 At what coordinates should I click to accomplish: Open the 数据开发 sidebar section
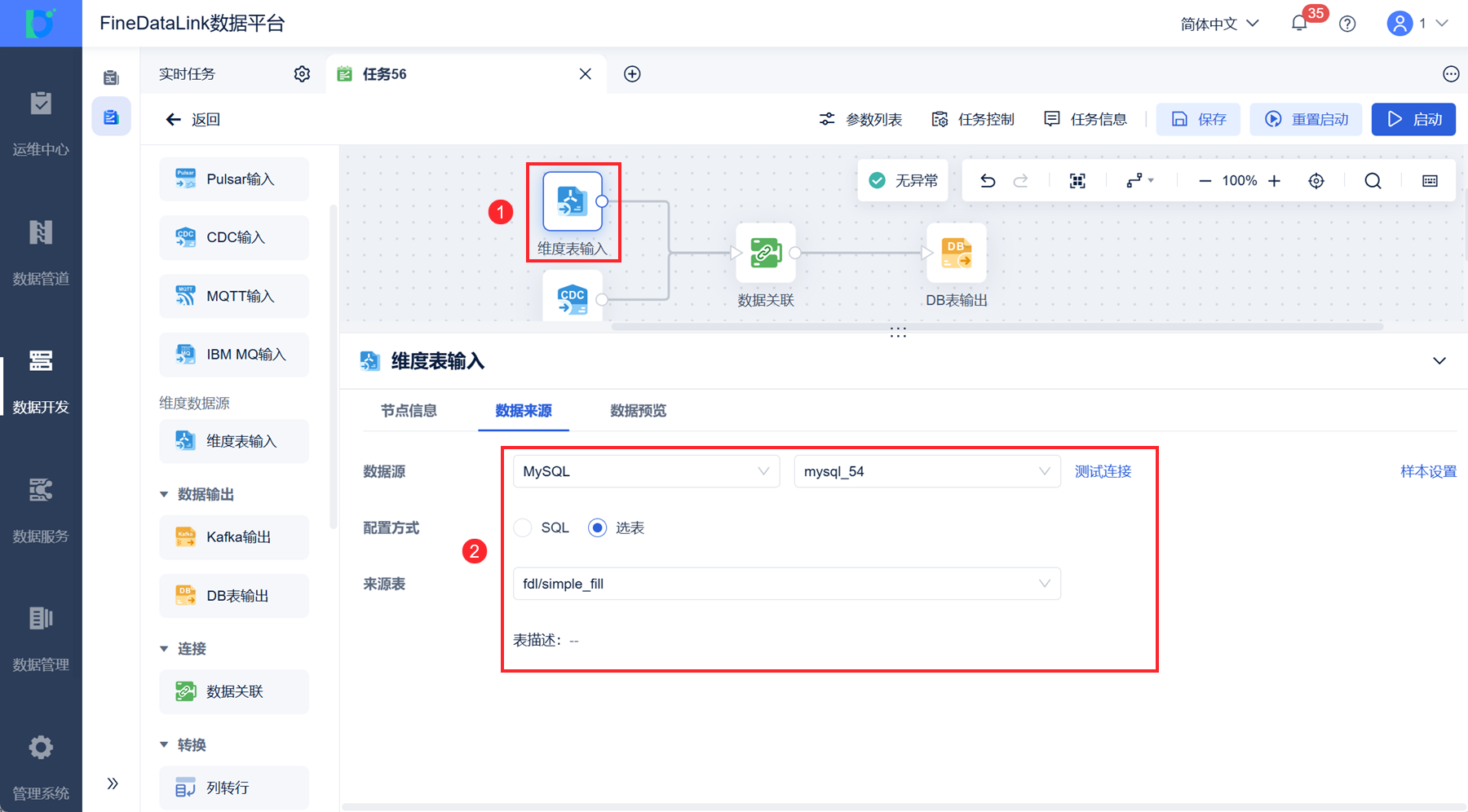click(41, 381)
